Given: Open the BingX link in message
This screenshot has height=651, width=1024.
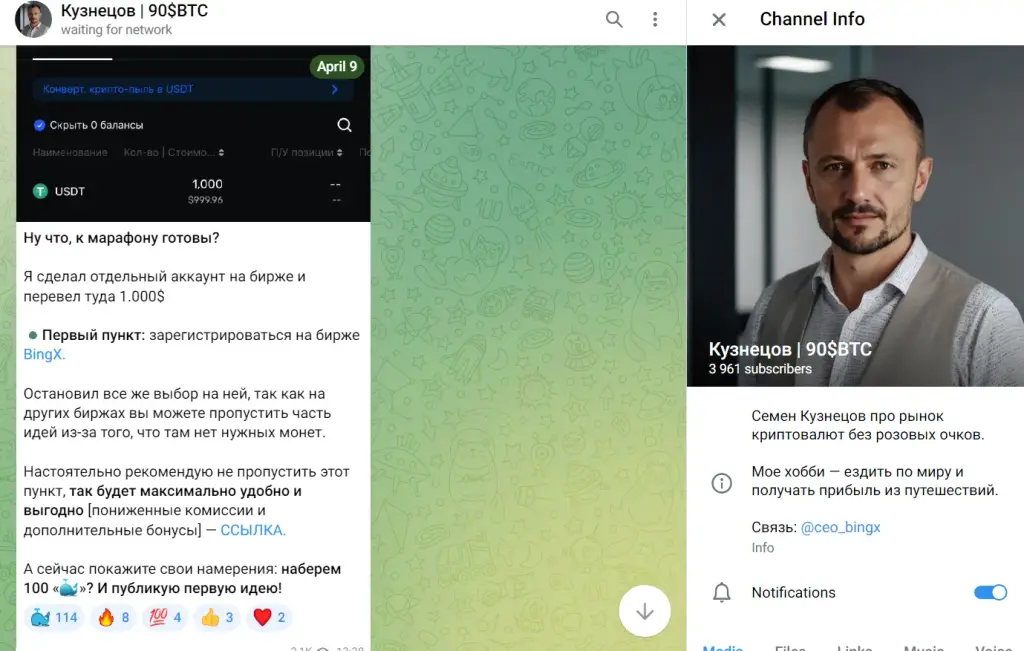Looking at the screenshot, I should [x=44, y=355].
